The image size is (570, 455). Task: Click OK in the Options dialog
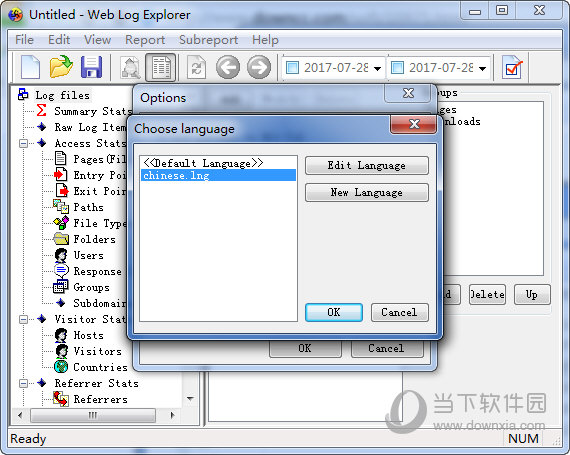pos(305,348)
